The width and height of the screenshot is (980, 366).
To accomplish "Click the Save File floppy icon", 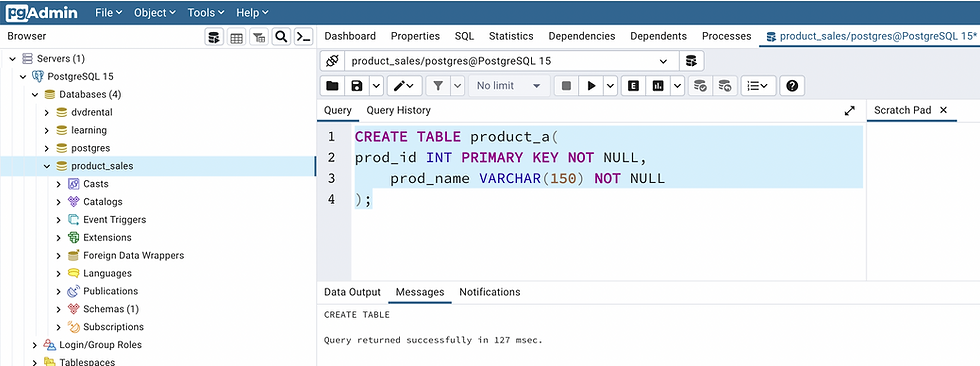I will tap(357, 86).
